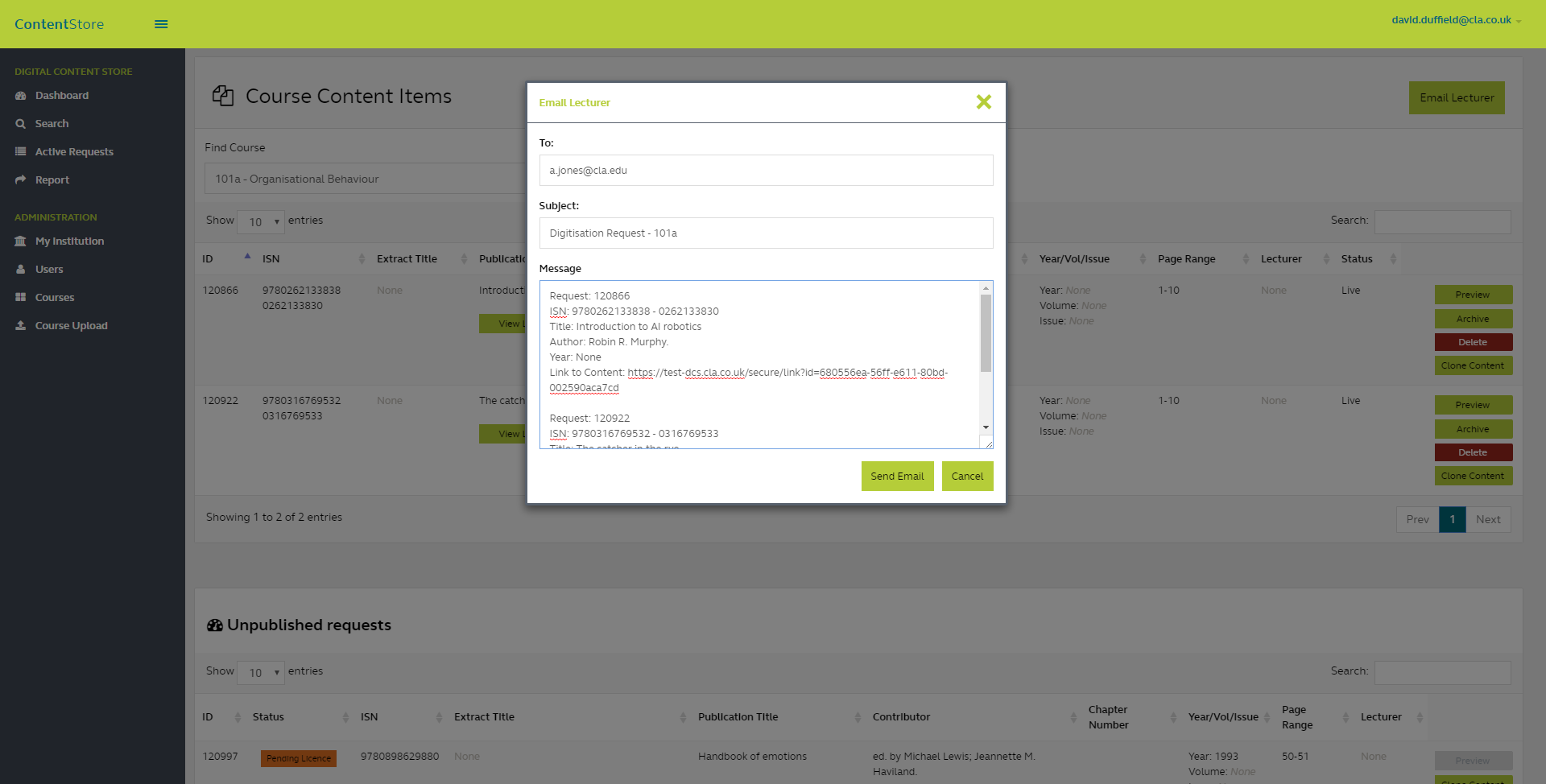Click the Active Requests list icon
Image resolution: width=1546 pixels, height=784 pixels.
tap(21, 152)
